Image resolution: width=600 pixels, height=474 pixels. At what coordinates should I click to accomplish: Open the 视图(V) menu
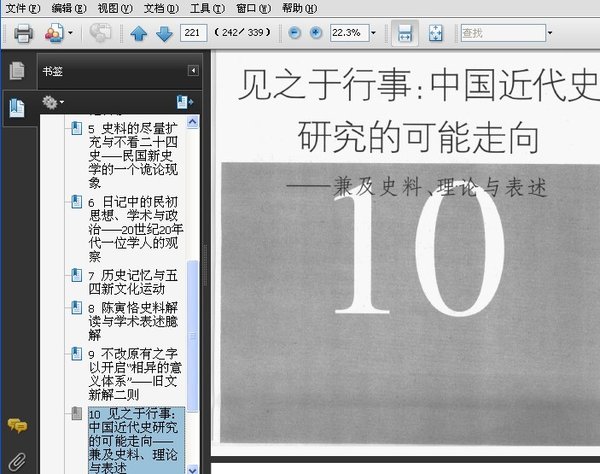115,8
